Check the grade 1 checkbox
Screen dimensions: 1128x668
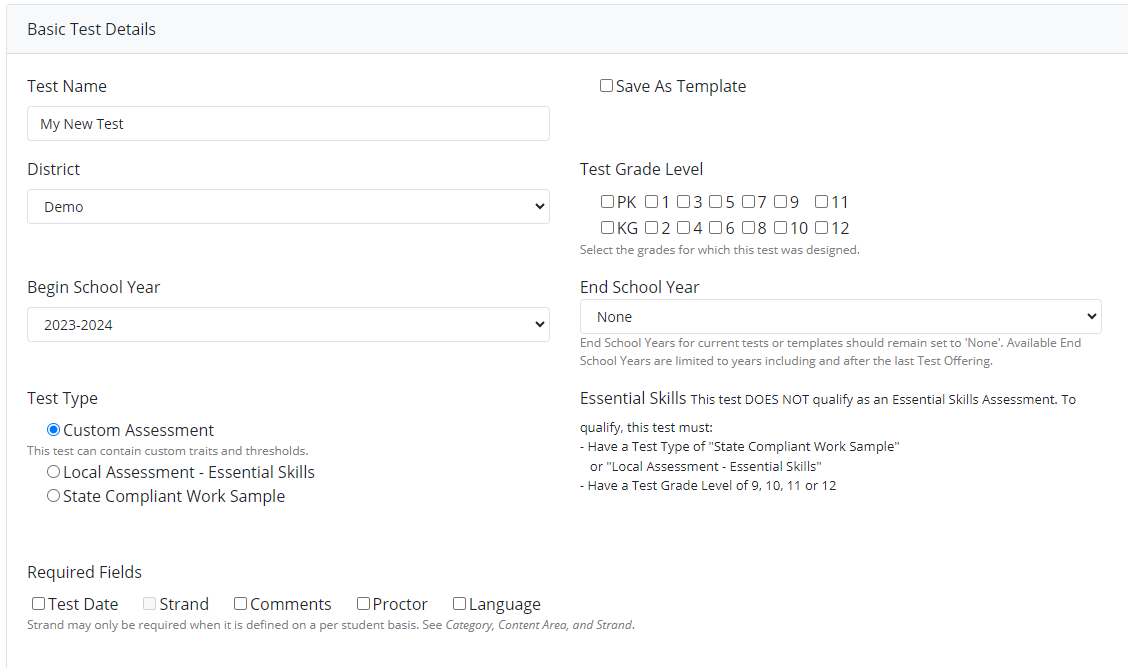pos(652,202)
